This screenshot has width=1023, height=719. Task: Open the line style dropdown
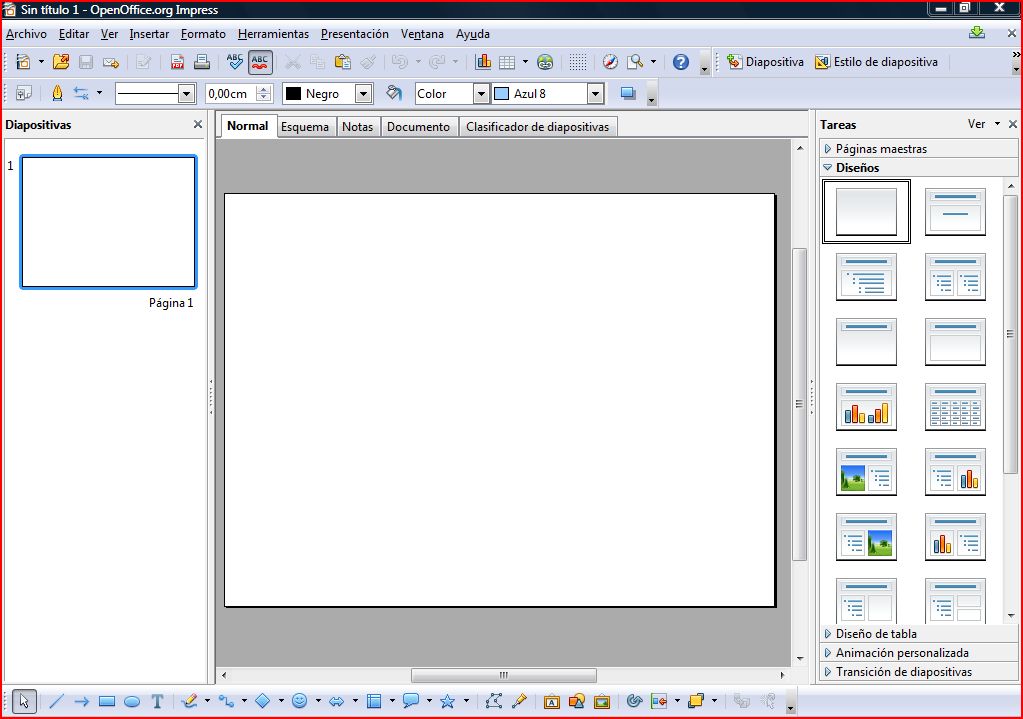(x=187, y=94)
